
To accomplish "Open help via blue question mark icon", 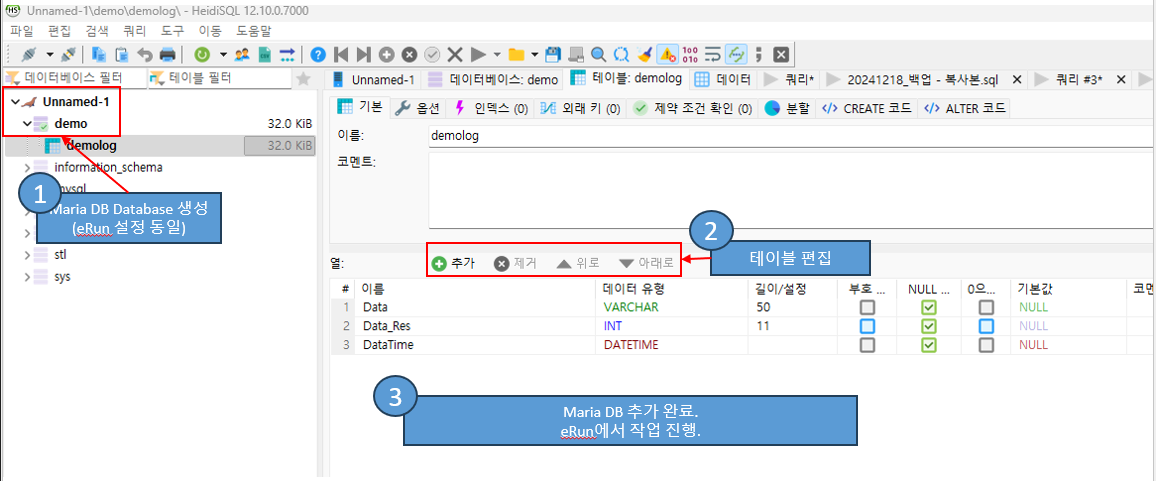I will (x=318, y=54).
